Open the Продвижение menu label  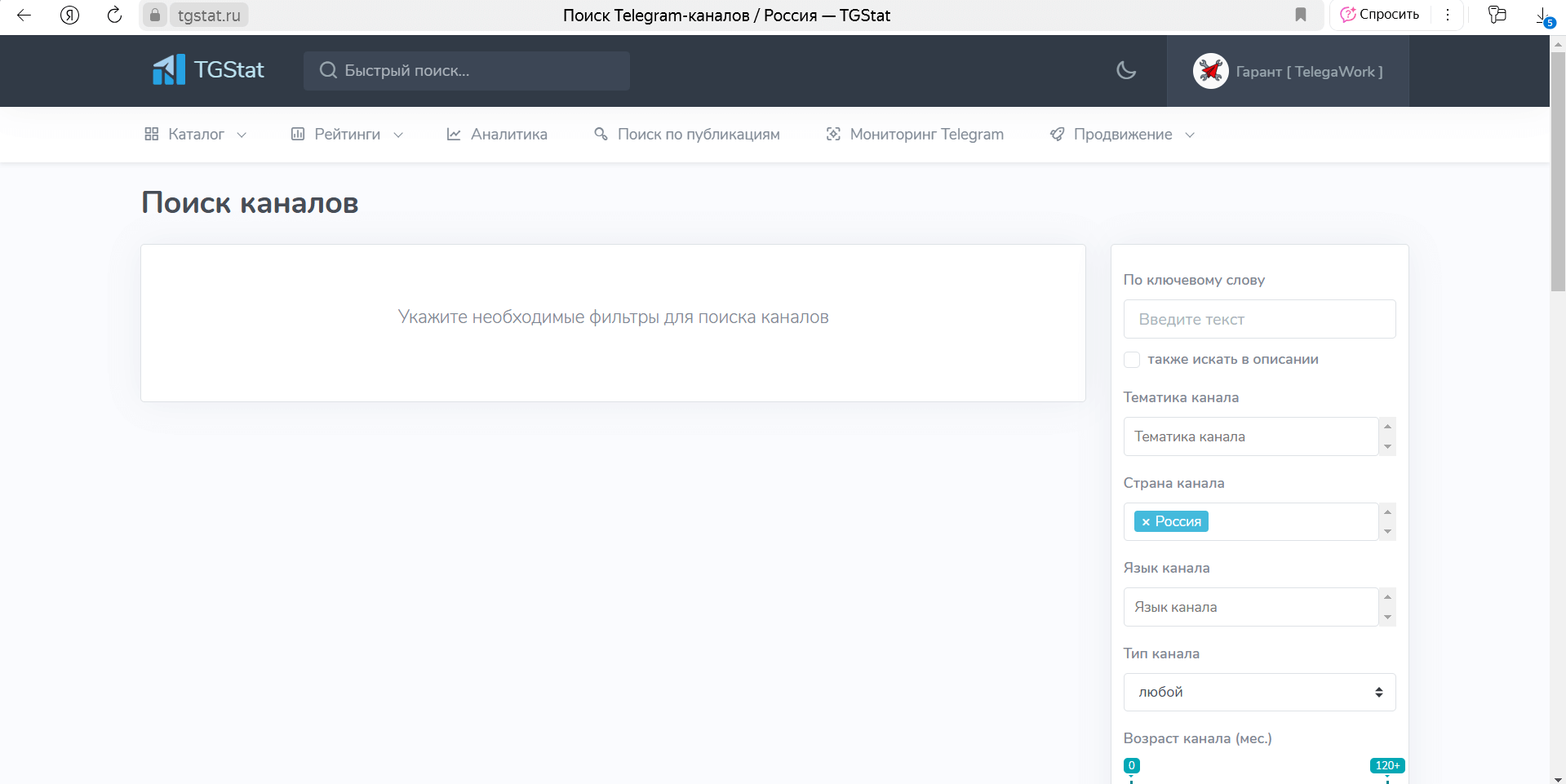pos(1123,134)
